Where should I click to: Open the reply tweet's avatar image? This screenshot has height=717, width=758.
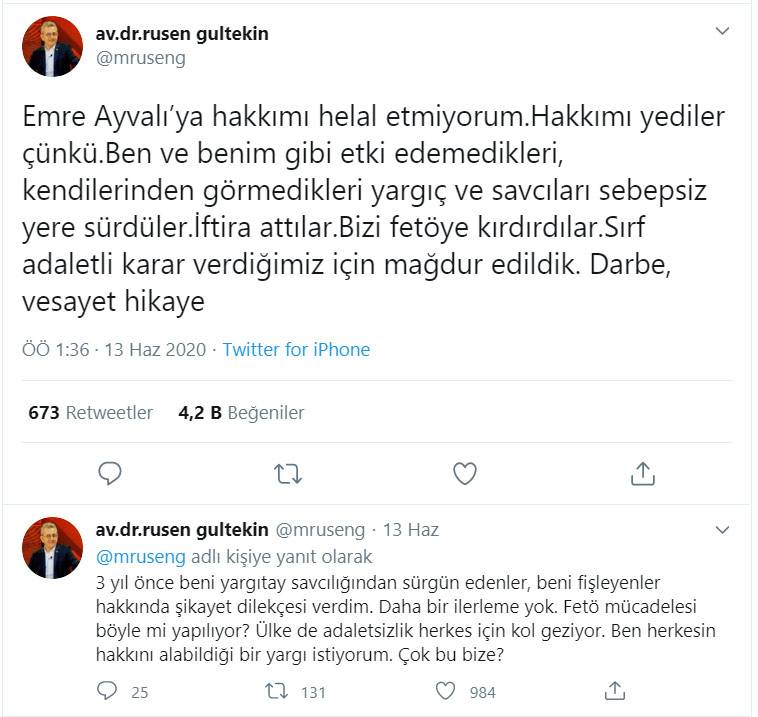coord(52,548)
